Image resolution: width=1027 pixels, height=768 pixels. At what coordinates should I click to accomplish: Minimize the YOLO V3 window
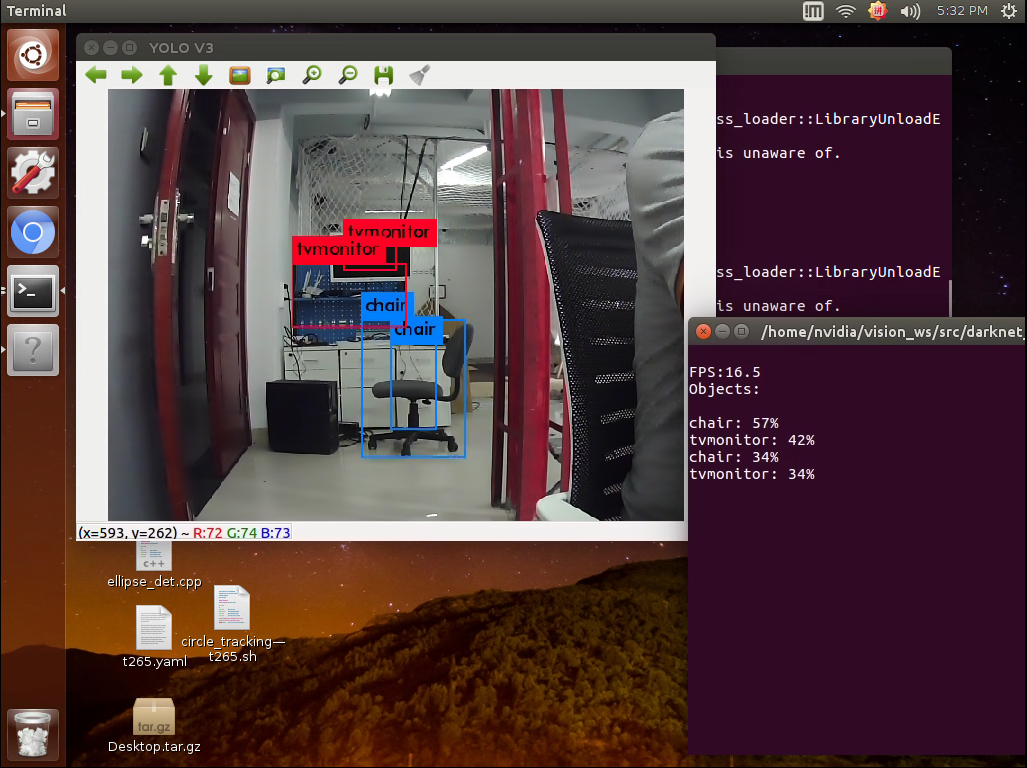tap(111, 48)
